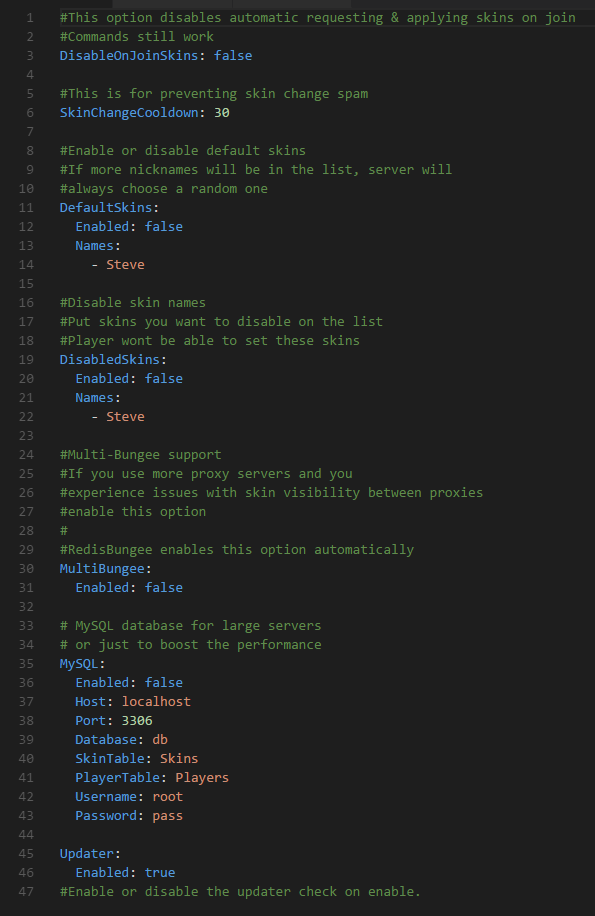Click the DefaultSkins key on line 11

tap(106, 207)
